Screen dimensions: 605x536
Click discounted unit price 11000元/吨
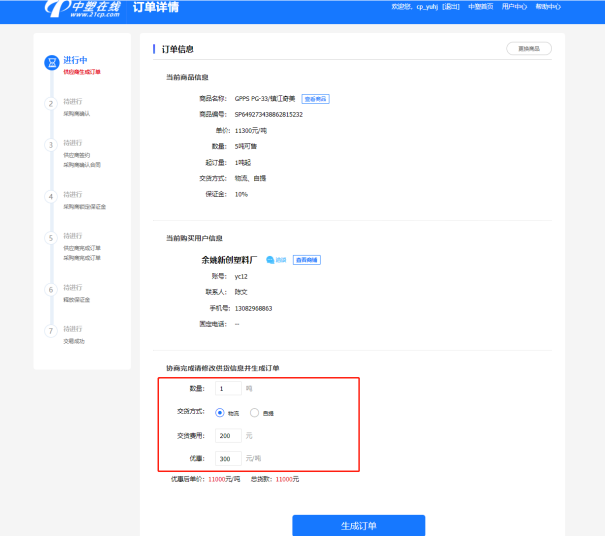(x=224, y=479)
